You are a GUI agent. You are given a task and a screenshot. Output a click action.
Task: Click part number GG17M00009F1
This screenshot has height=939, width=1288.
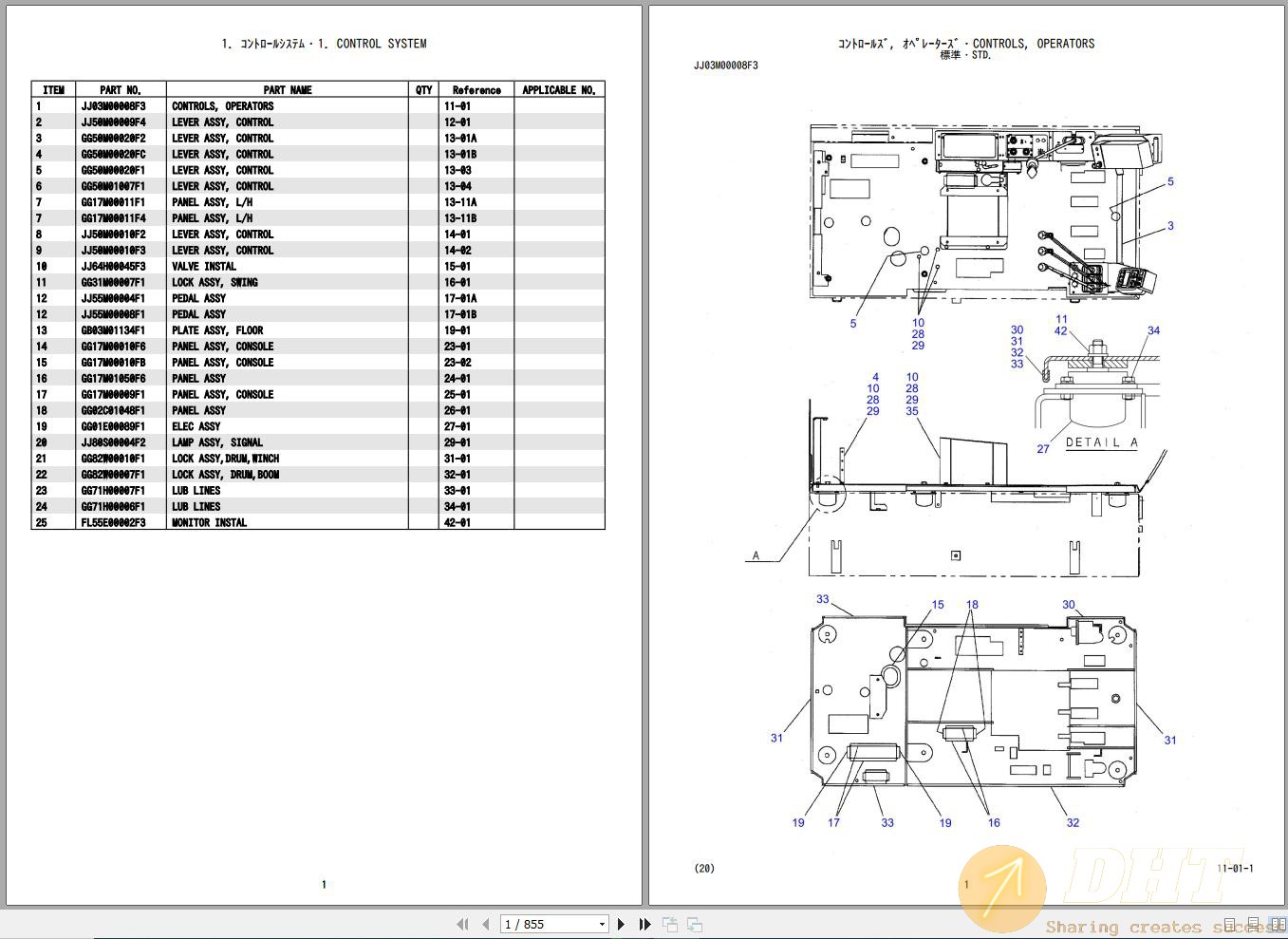coord(113,395)
